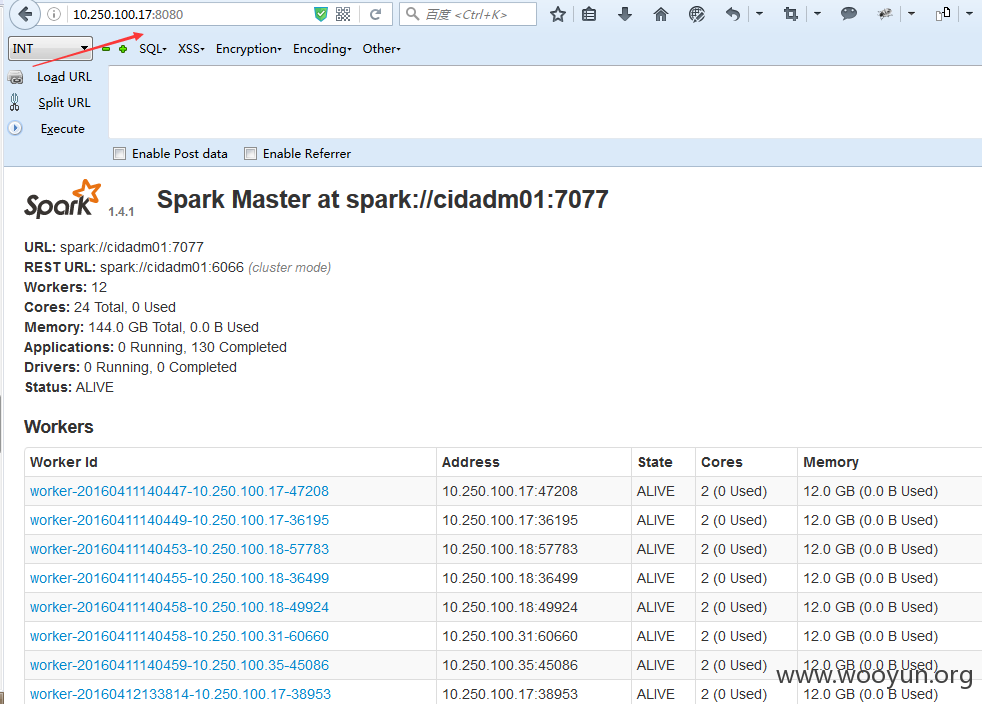Click the HackBar green minus icon

pyautogui.click(x=106, y=49)
